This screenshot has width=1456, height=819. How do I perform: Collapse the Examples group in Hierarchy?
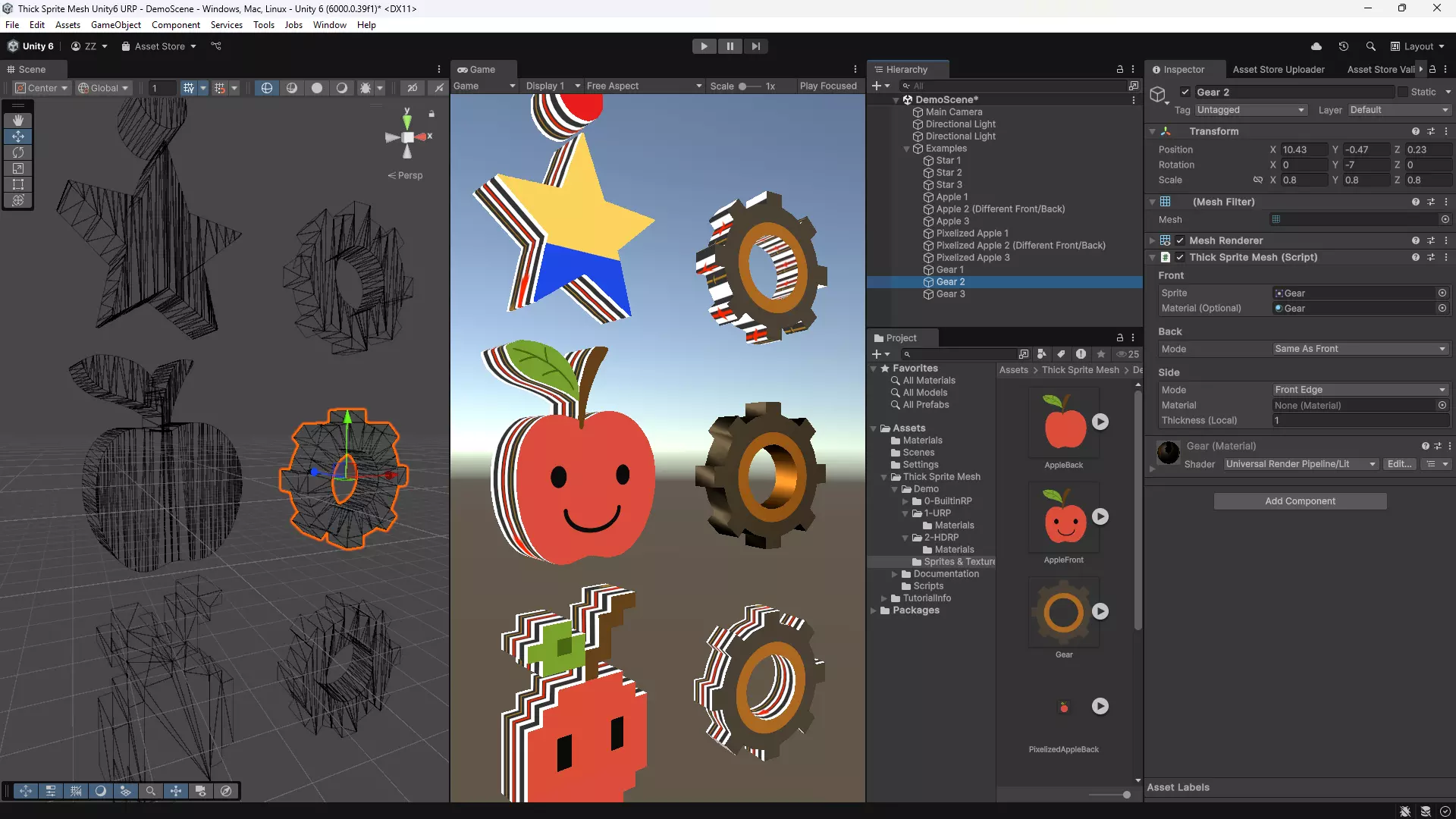pos(906,149)
